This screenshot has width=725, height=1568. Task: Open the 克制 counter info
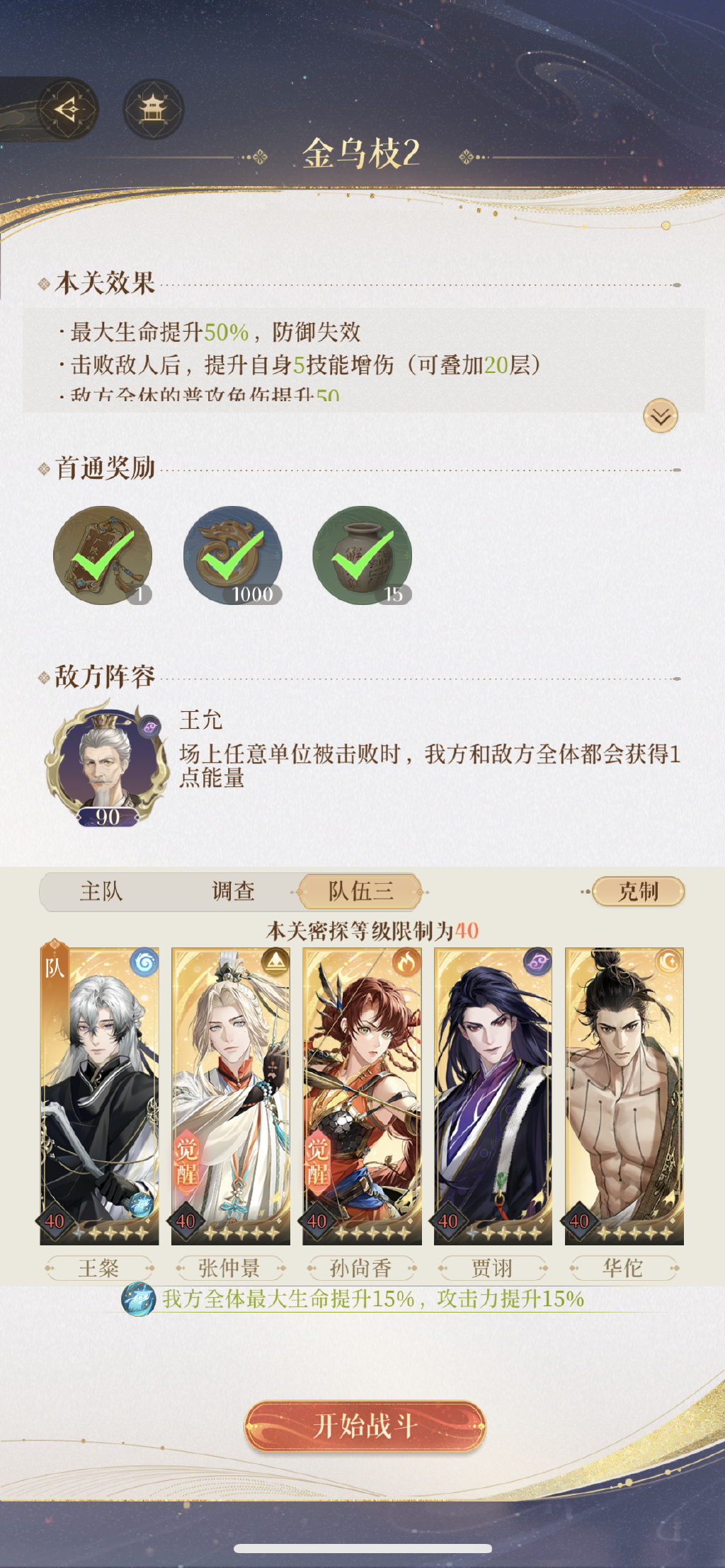point(639,892)
